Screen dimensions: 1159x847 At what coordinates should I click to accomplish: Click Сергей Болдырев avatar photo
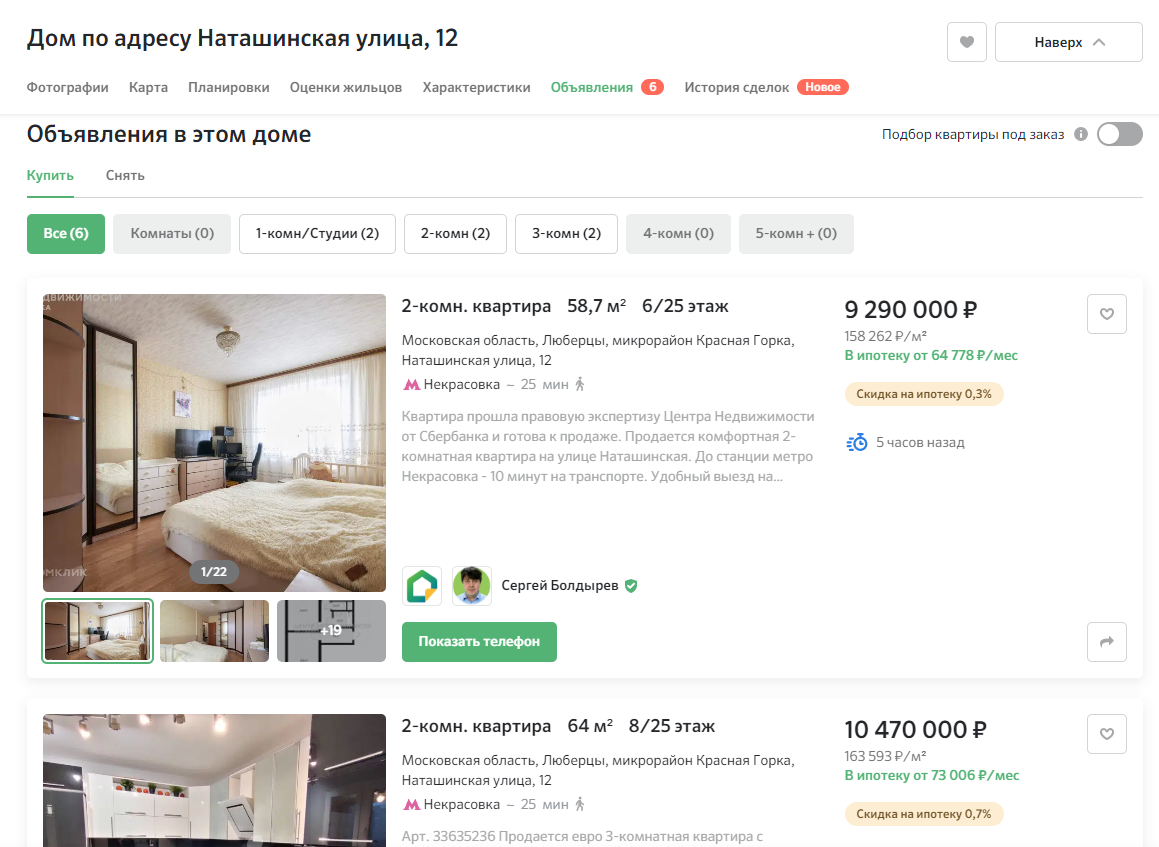pos(472,585)
